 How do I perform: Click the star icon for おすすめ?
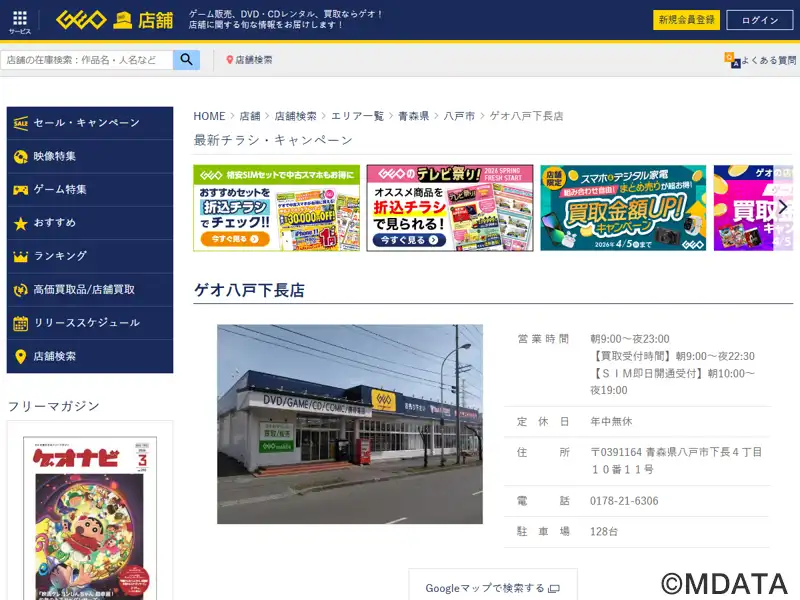(x=21, y=223)
